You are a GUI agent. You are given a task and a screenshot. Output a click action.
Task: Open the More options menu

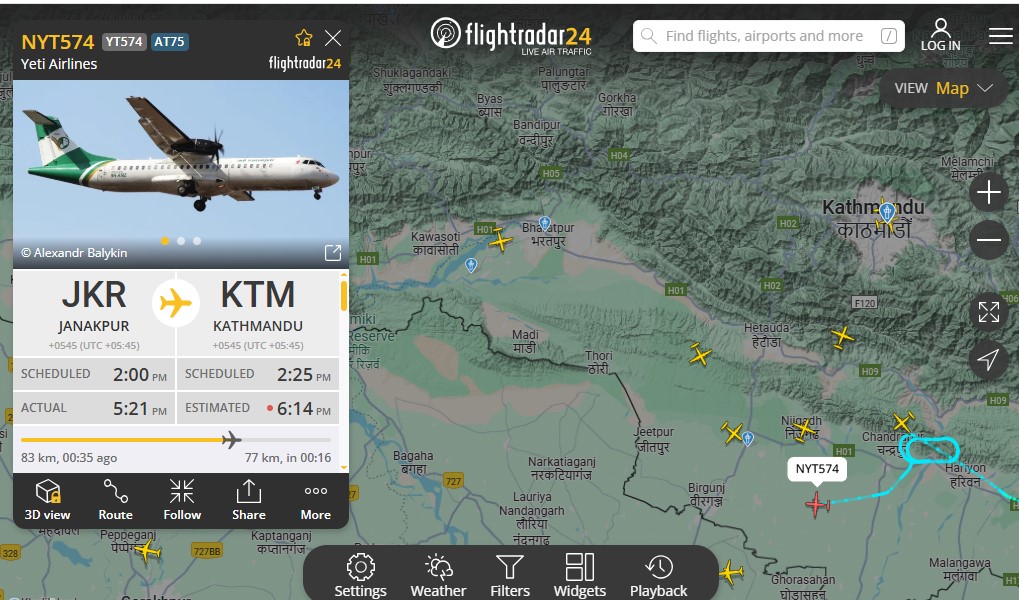click(x=316, y=500)
